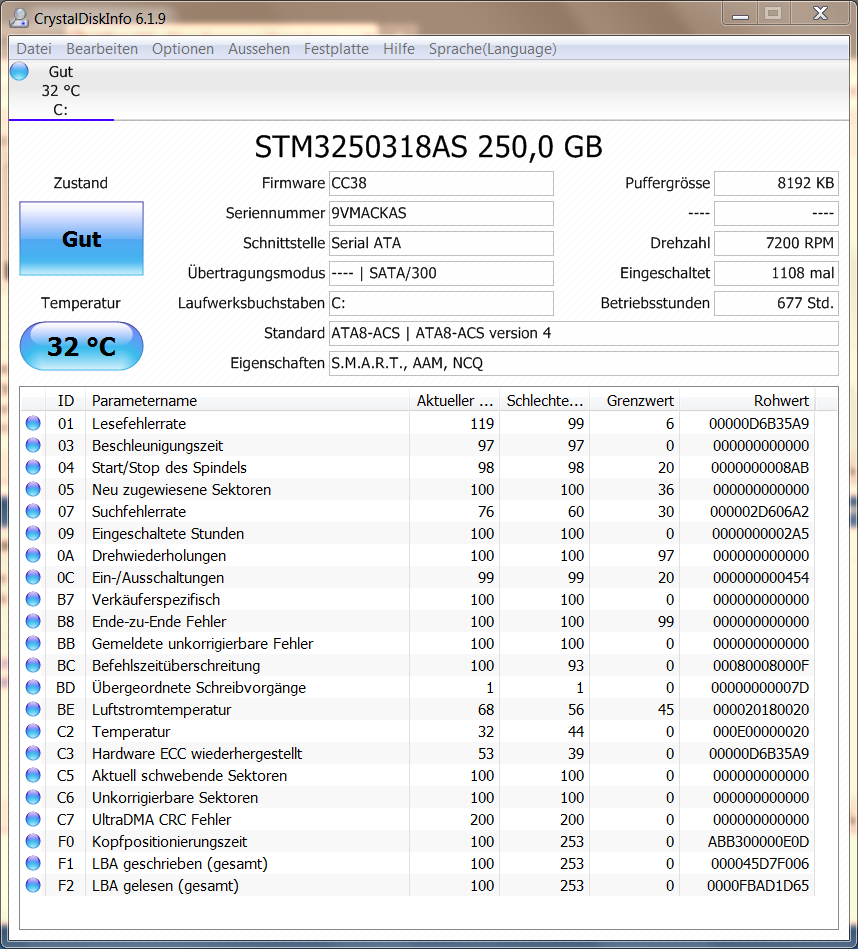
Task: Click the Laufwerksbuchstaben field C:
Action: (441, 303)
